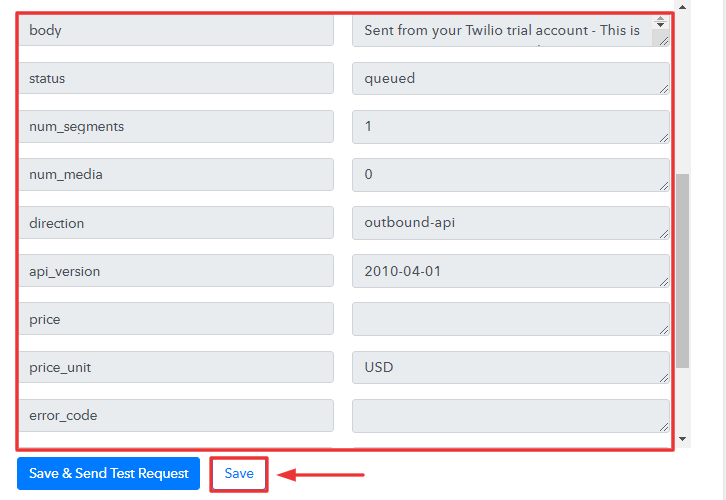The image size is (726, 500).
Task: Click the vertical scrollbar thumb
Action: pyautogui.click(x=683, y=270)
